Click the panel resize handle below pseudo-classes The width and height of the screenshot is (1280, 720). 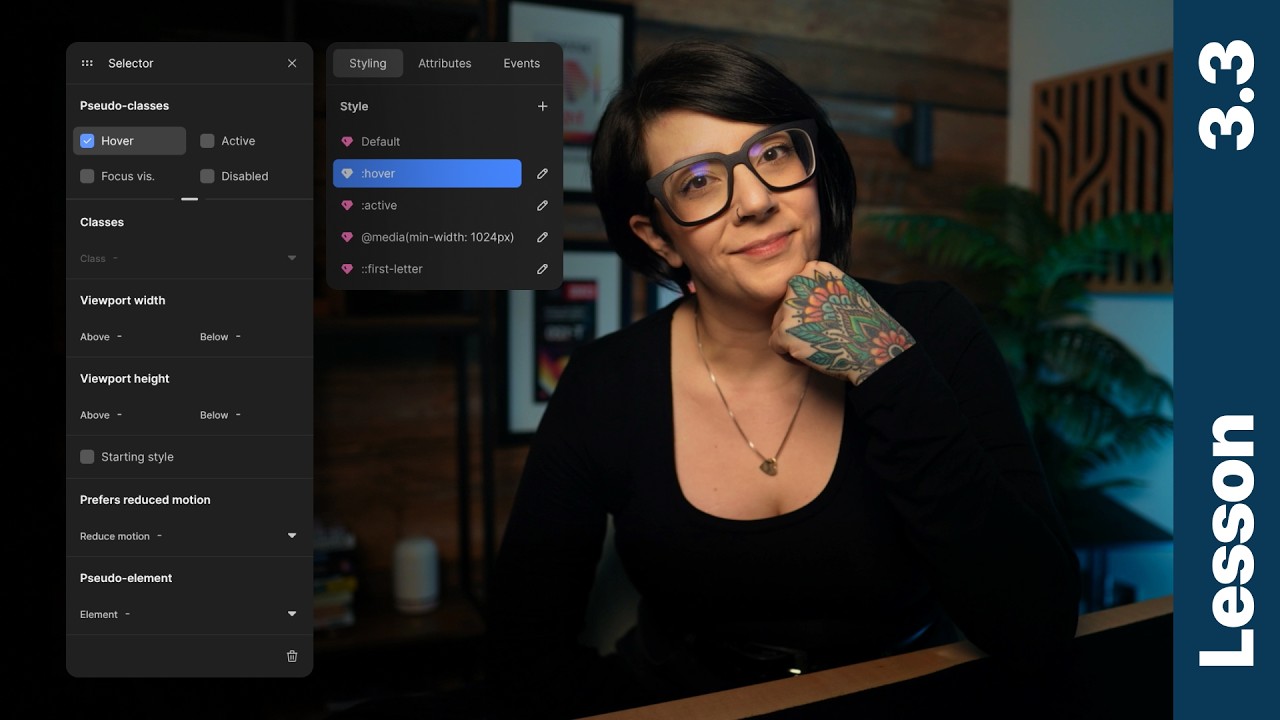[190, 199]
